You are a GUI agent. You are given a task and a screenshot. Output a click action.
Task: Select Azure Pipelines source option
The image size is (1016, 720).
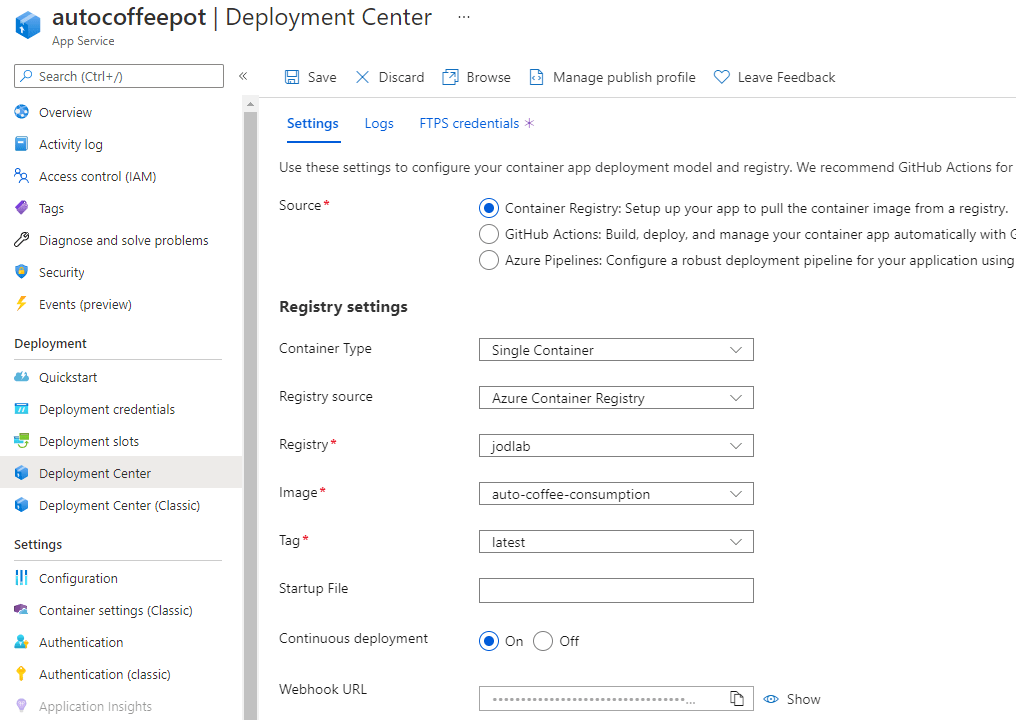pyautogui.click(x=489, y=260)
